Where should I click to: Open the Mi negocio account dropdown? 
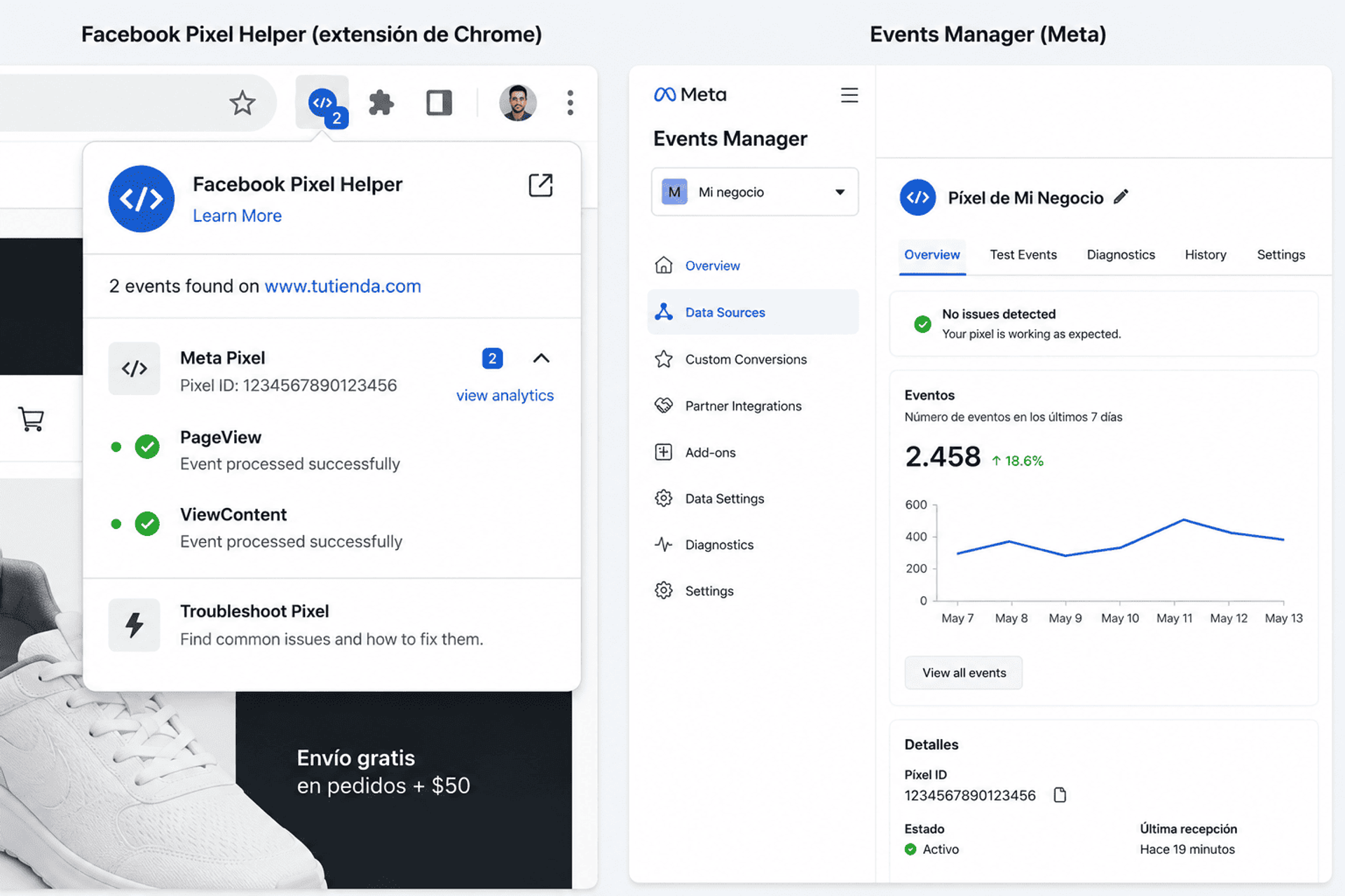[x=755, y=191]
